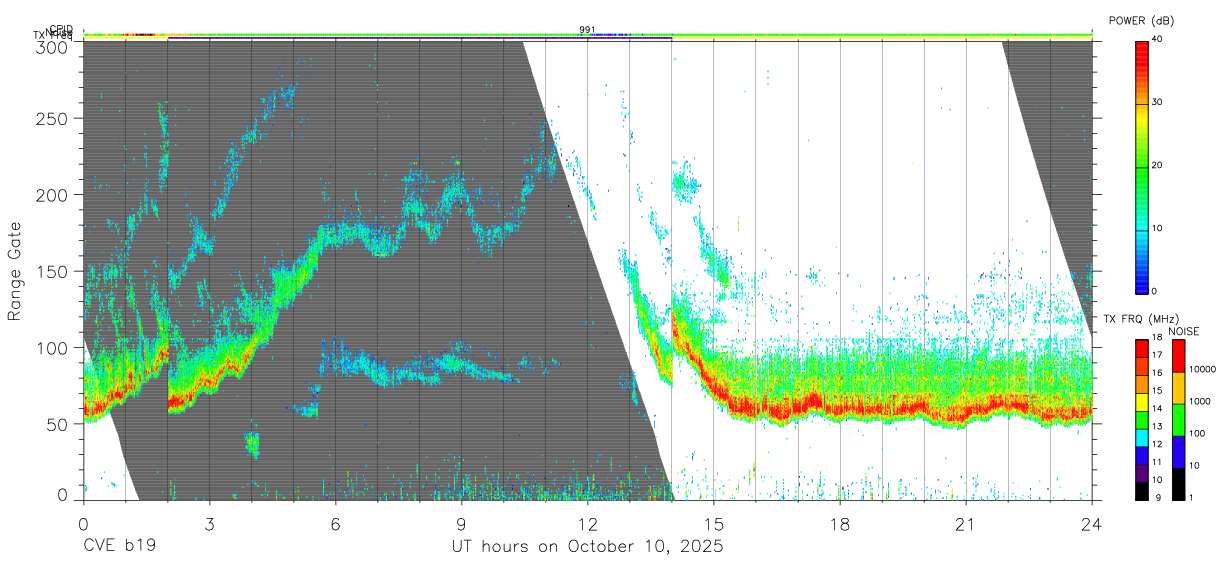The height and width of the screenshot is (567, 1228).
Task: Click the 100 tick on the Range Gate axis
Action: click(53, 348)
